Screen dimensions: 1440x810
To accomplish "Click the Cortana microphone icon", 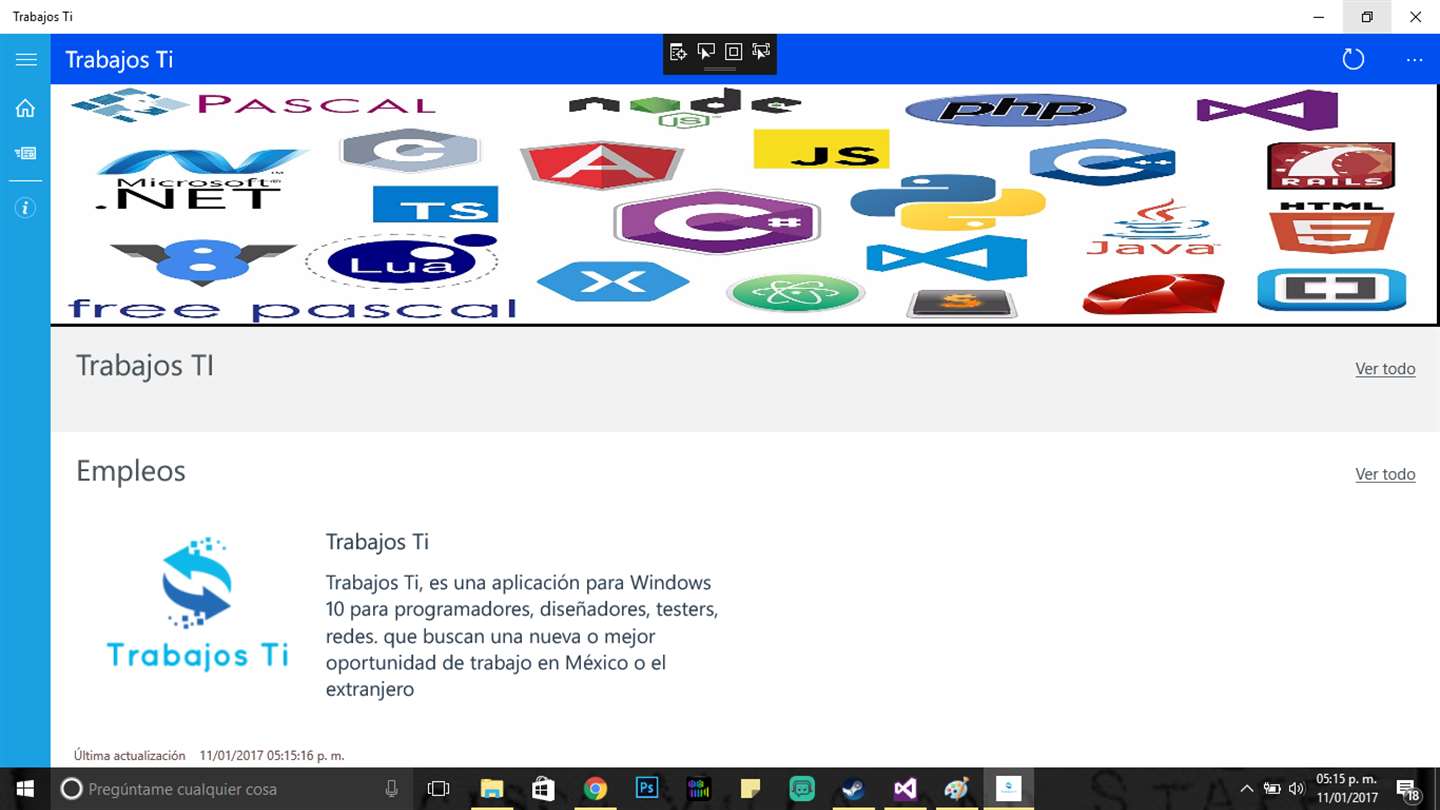I will pyautogui.click(x=392, y=789).
